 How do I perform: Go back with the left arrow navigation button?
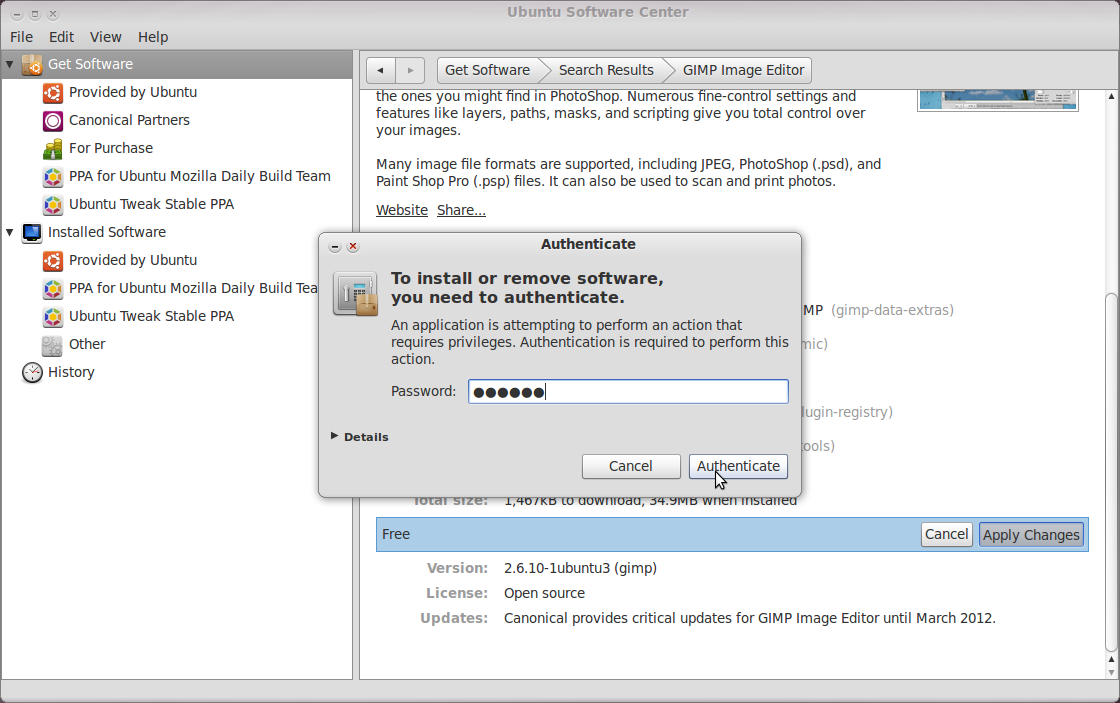pyautogui.click(x=381, y=70)
